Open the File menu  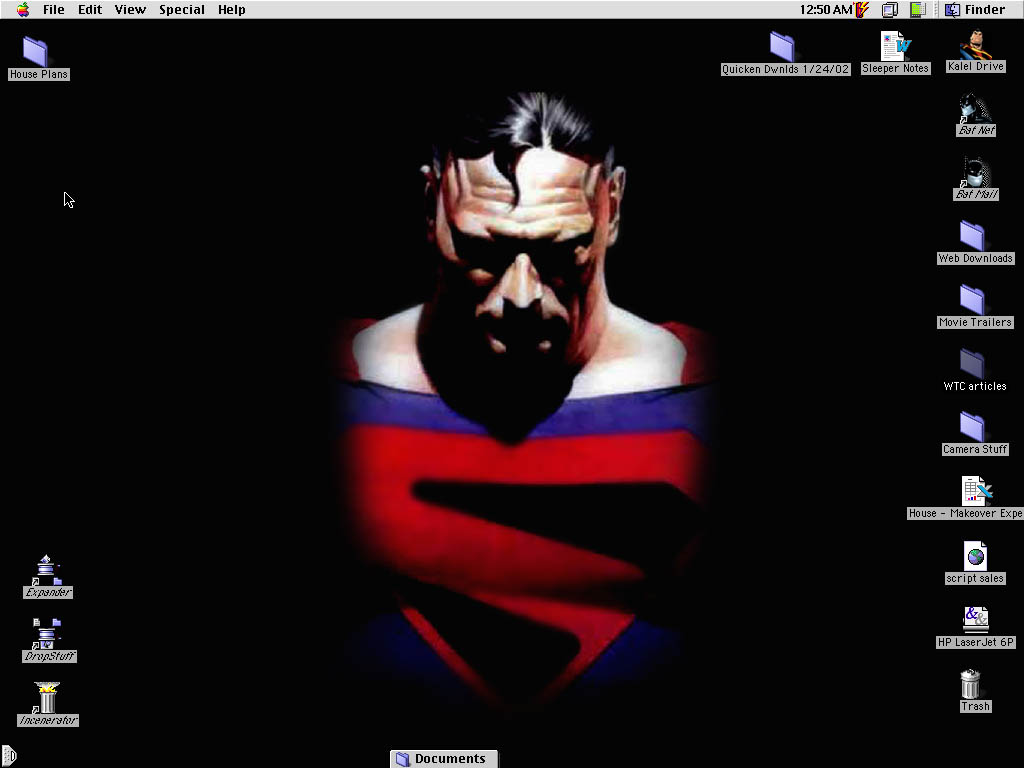[54, 10]
